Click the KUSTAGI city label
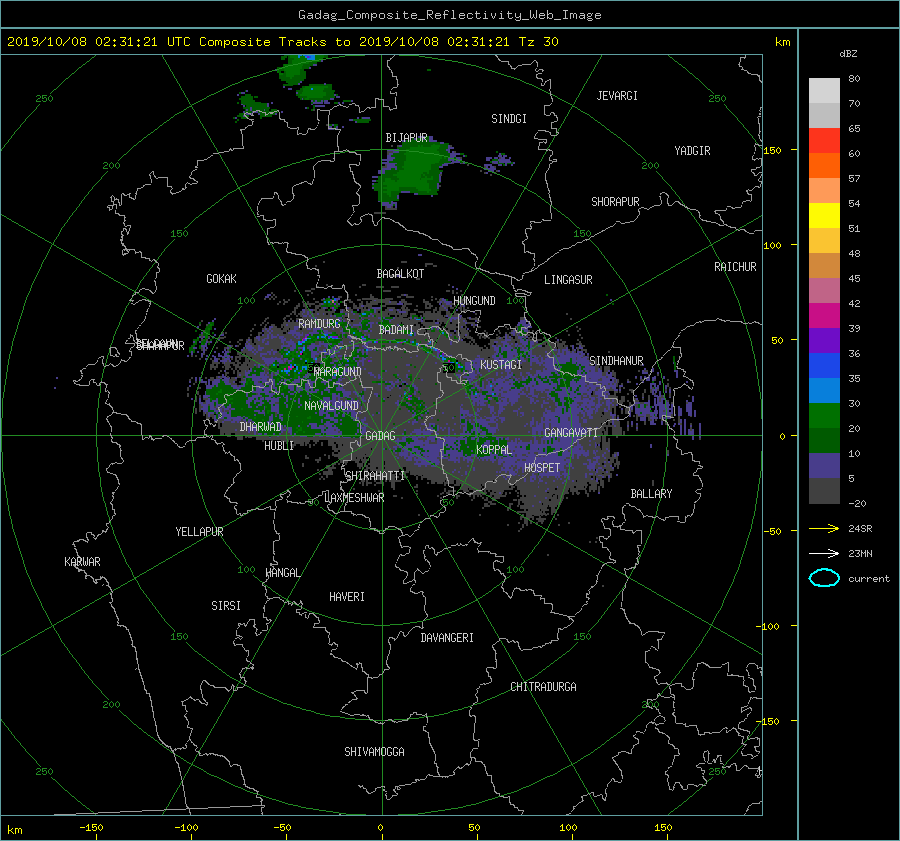Screen dimensions: 900x841 [x=501, y=365]
